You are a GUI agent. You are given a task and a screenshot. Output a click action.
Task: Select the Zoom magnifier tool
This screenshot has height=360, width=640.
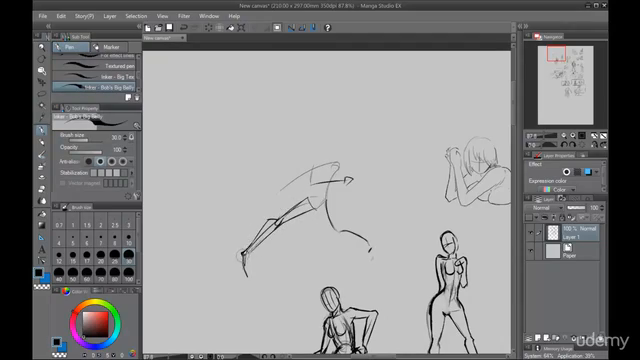click(x=42, y=47)
